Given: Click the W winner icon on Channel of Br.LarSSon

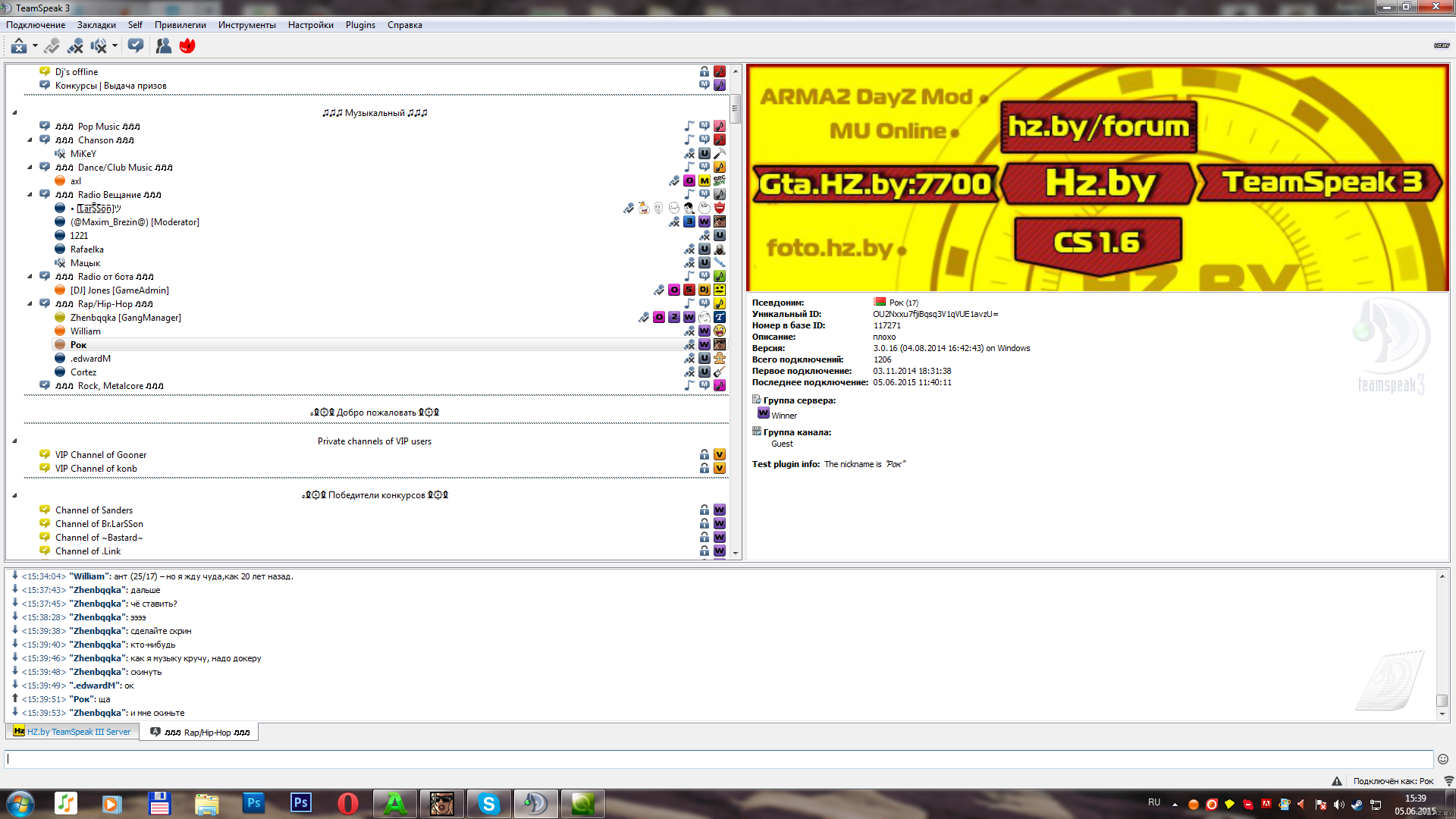Looking at the screenshot, I should coord(720,524).
